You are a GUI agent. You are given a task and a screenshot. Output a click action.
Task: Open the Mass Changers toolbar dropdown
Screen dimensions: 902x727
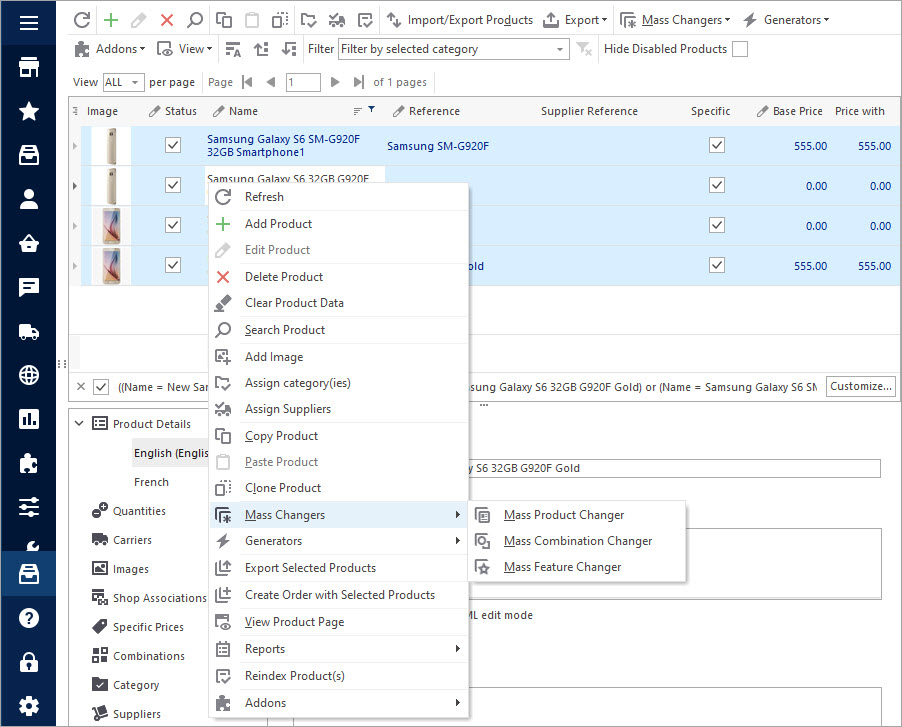[675, 20]
